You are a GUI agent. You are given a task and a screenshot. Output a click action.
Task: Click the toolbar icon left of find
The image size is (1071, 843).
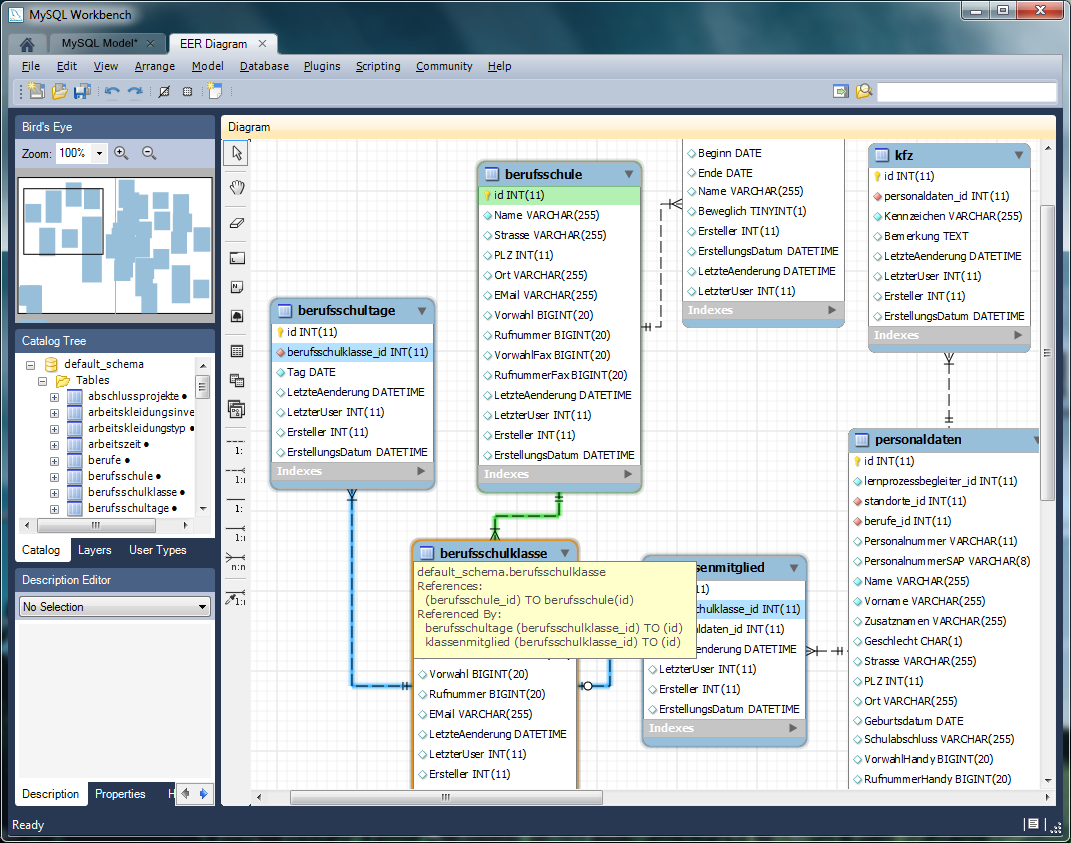pyautogui.click(x=841, y=91)
